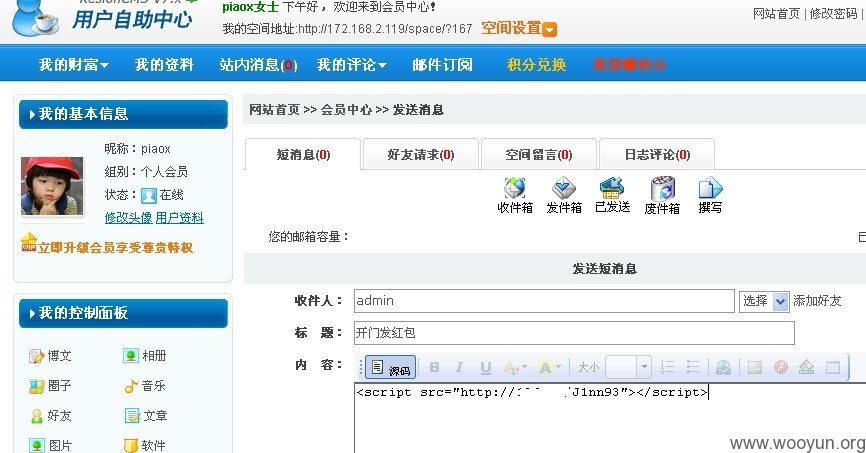Toggle bold formatting in the editor
This screenshot has height=453, width=866.
click(x=434, y=367)
